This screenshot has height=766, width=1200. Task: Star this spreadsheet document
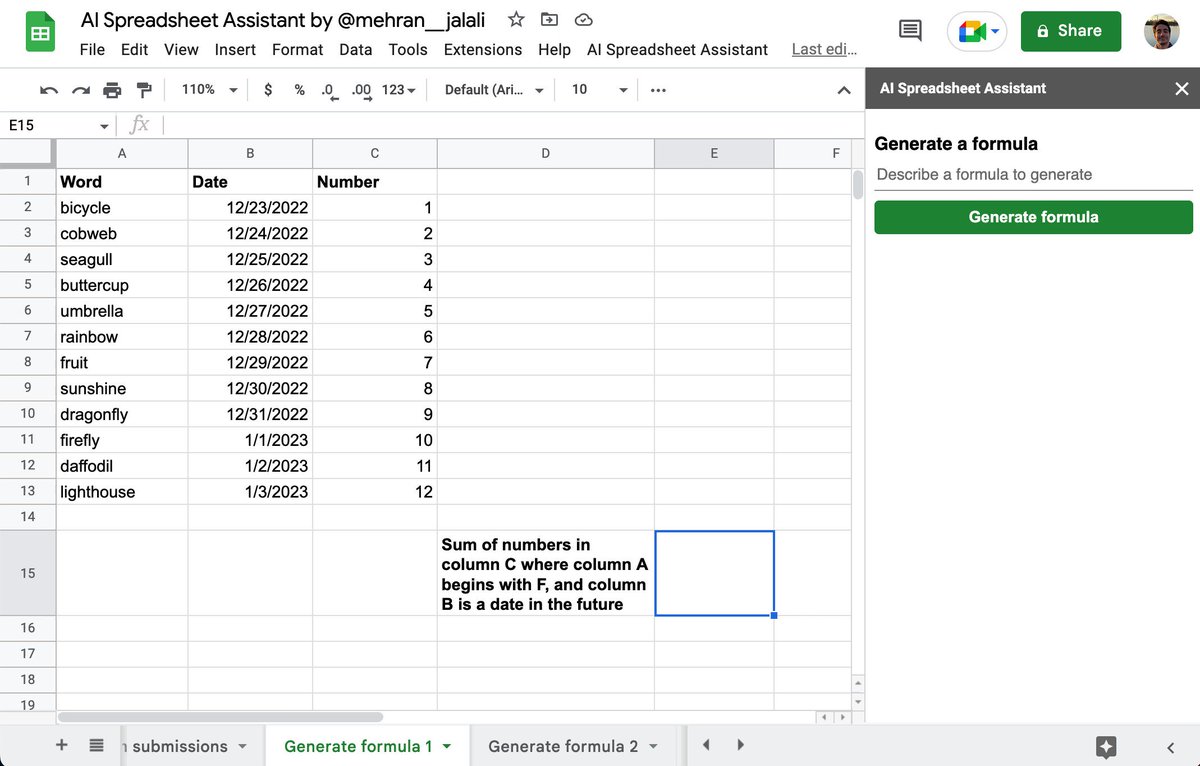coord(516,19)
